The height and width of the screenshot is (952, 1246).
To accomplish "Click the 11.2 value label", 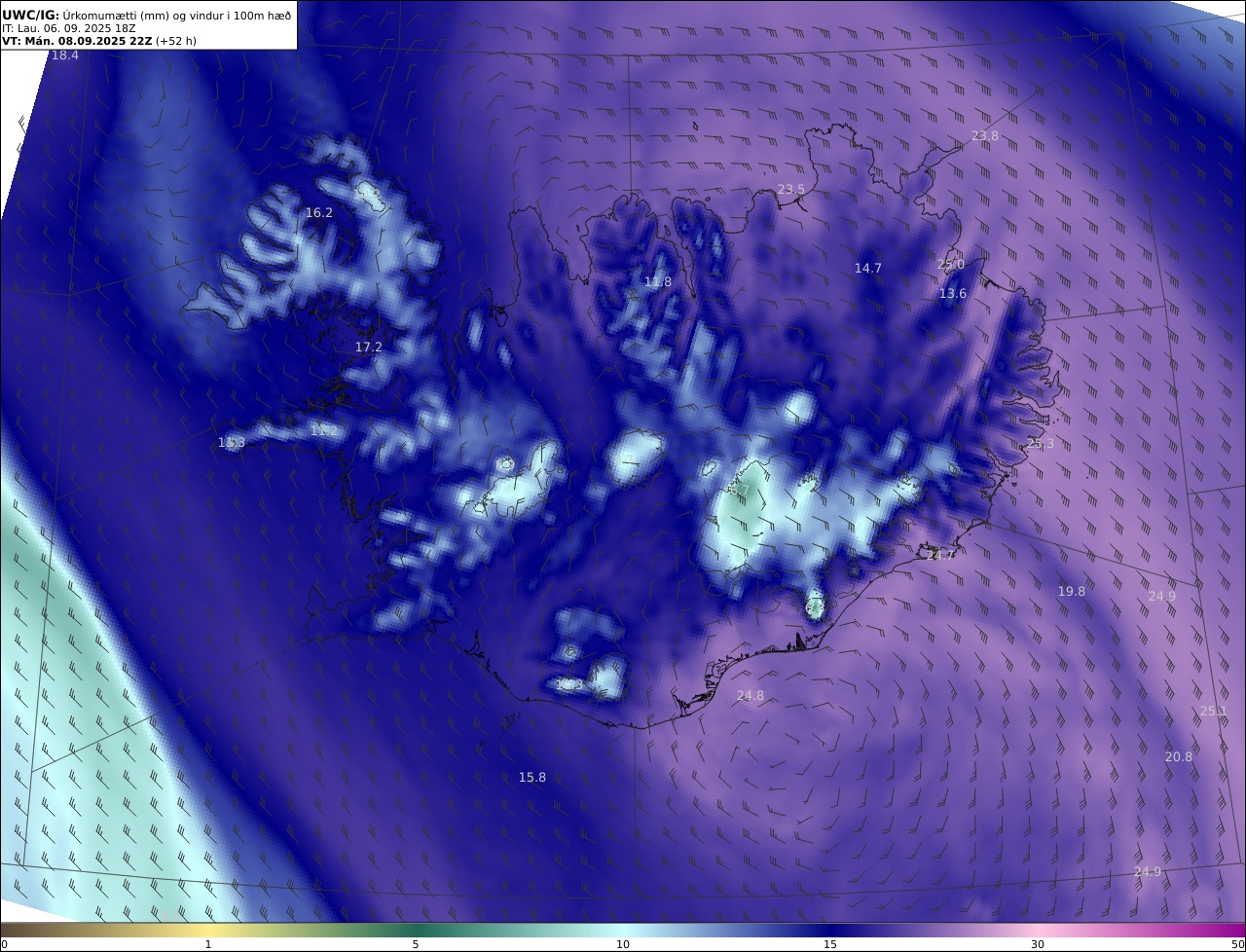I will click(x=324, y=429).
